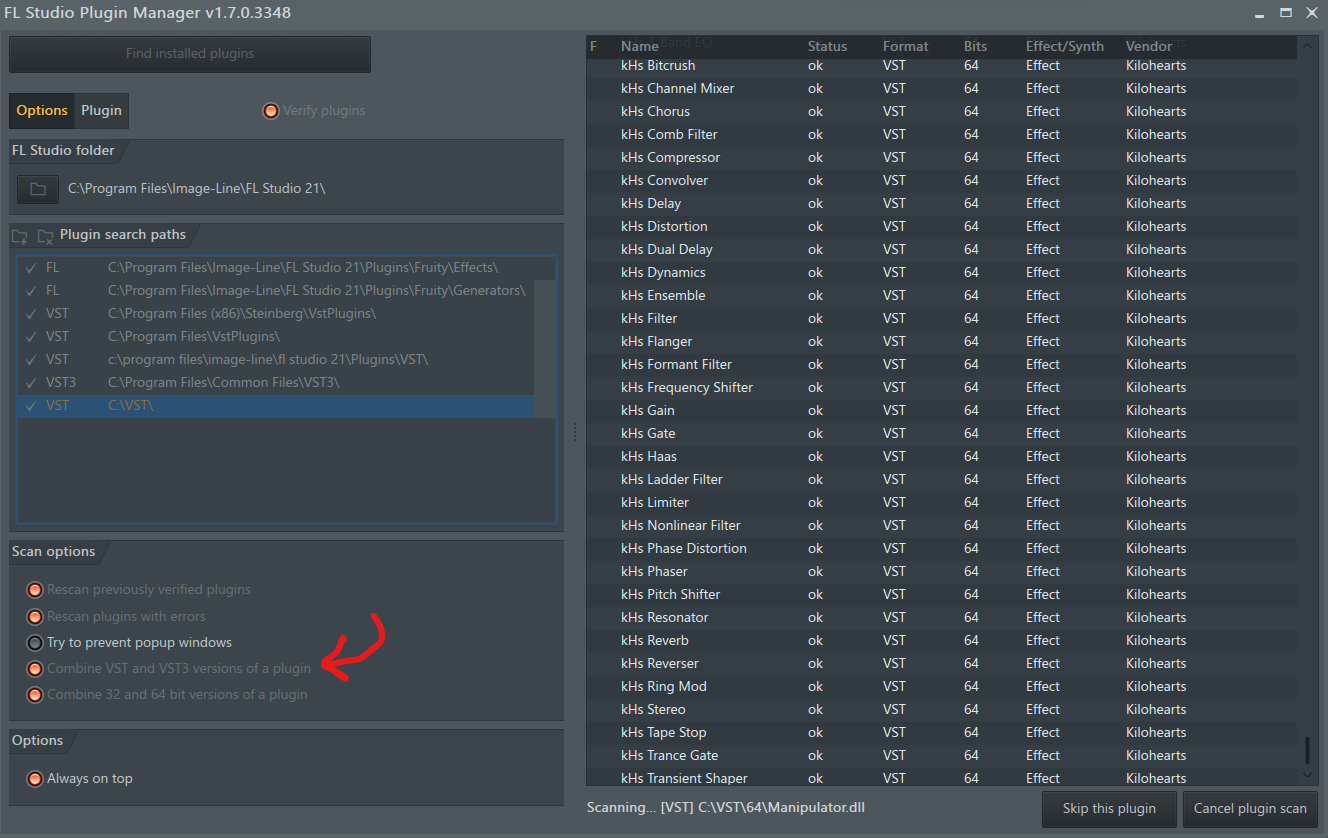1328x838 pixels.
Task: Enable the Verify plugins option
Action: pos(270,111)
